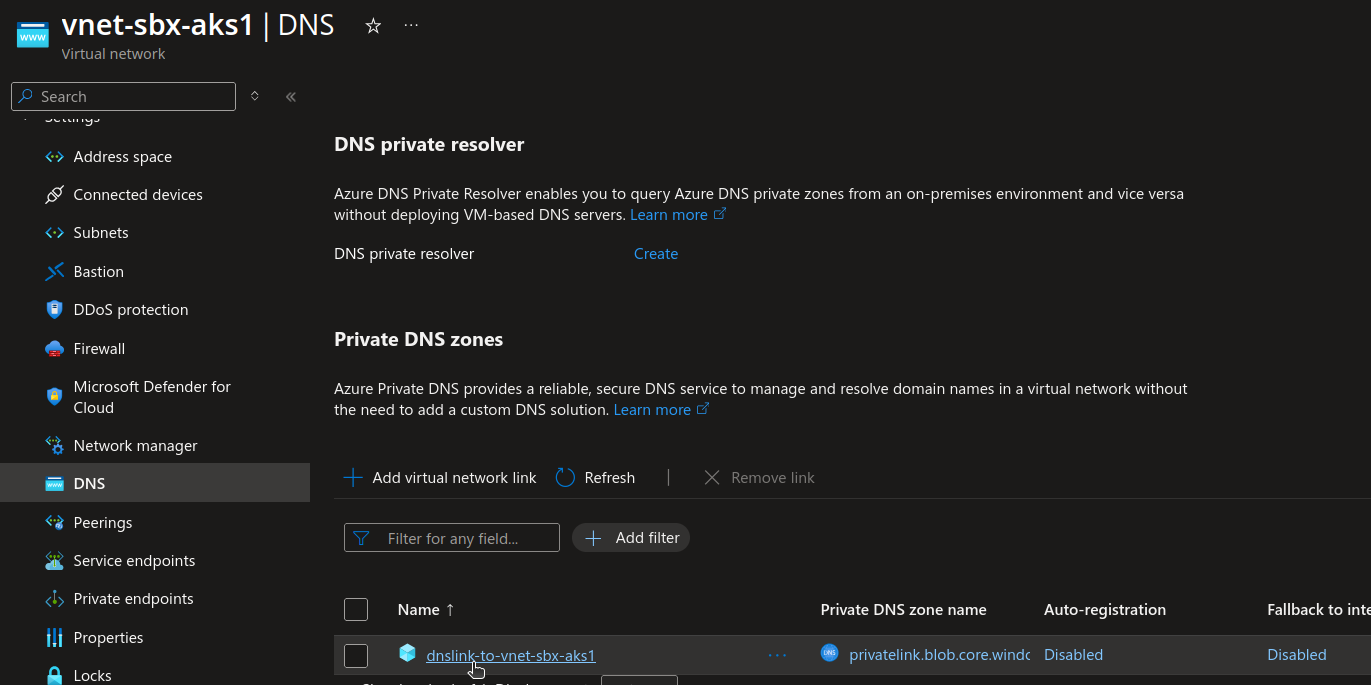This screenshot has height=685, width=1371.
Task: Click the Connected devices plug icon
Action: tap(55, 195)
